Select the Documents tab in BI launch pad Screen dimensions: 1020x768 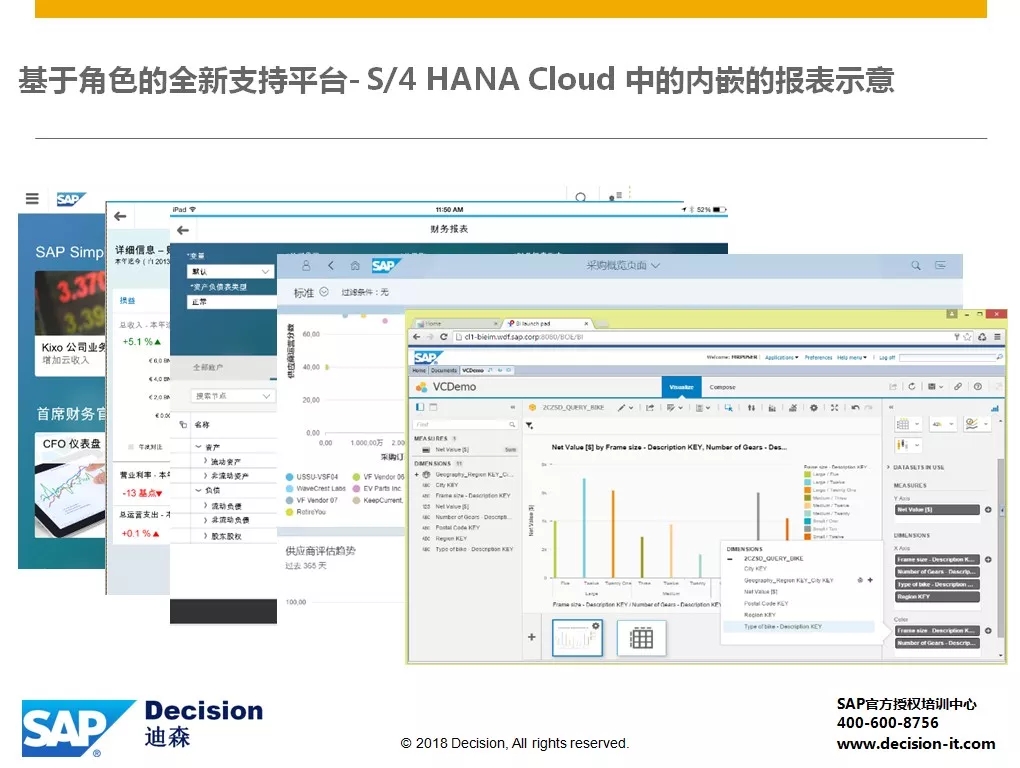pyautogui.click(x=444, y=370)
